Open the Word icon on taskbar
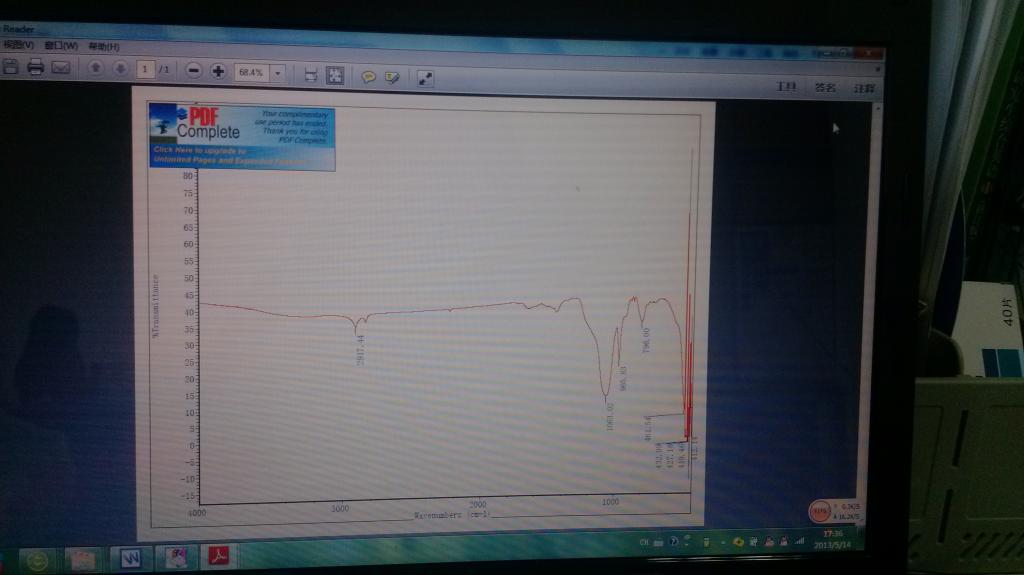Image resolution: width=1024 pixels, height=575 pixels. click(x=130, y=559)
